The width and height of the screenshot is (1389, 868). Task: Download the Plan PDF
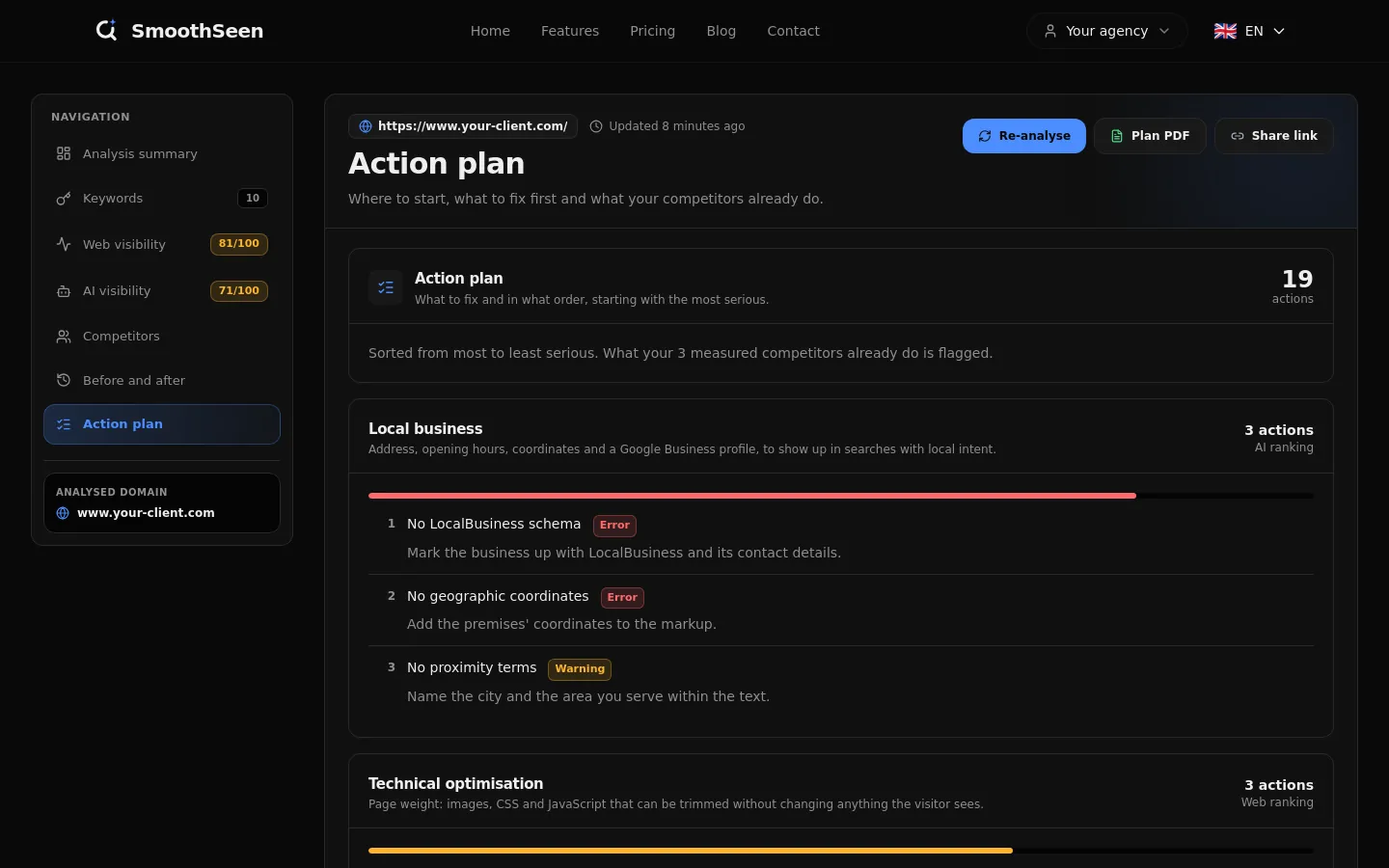(x=1150, y=136)
